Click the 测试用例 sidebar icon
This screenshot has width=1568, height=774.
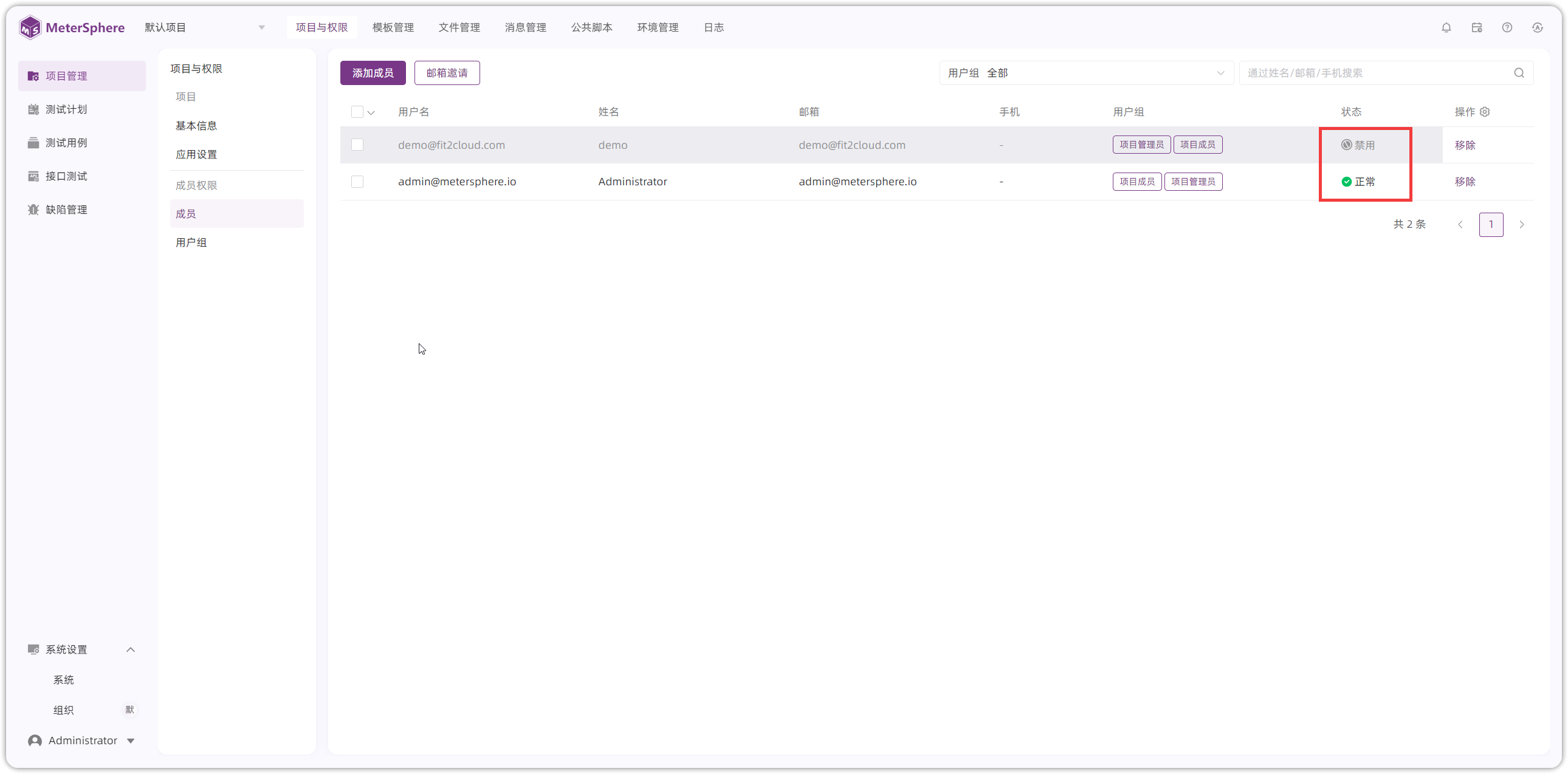point(33,143)
